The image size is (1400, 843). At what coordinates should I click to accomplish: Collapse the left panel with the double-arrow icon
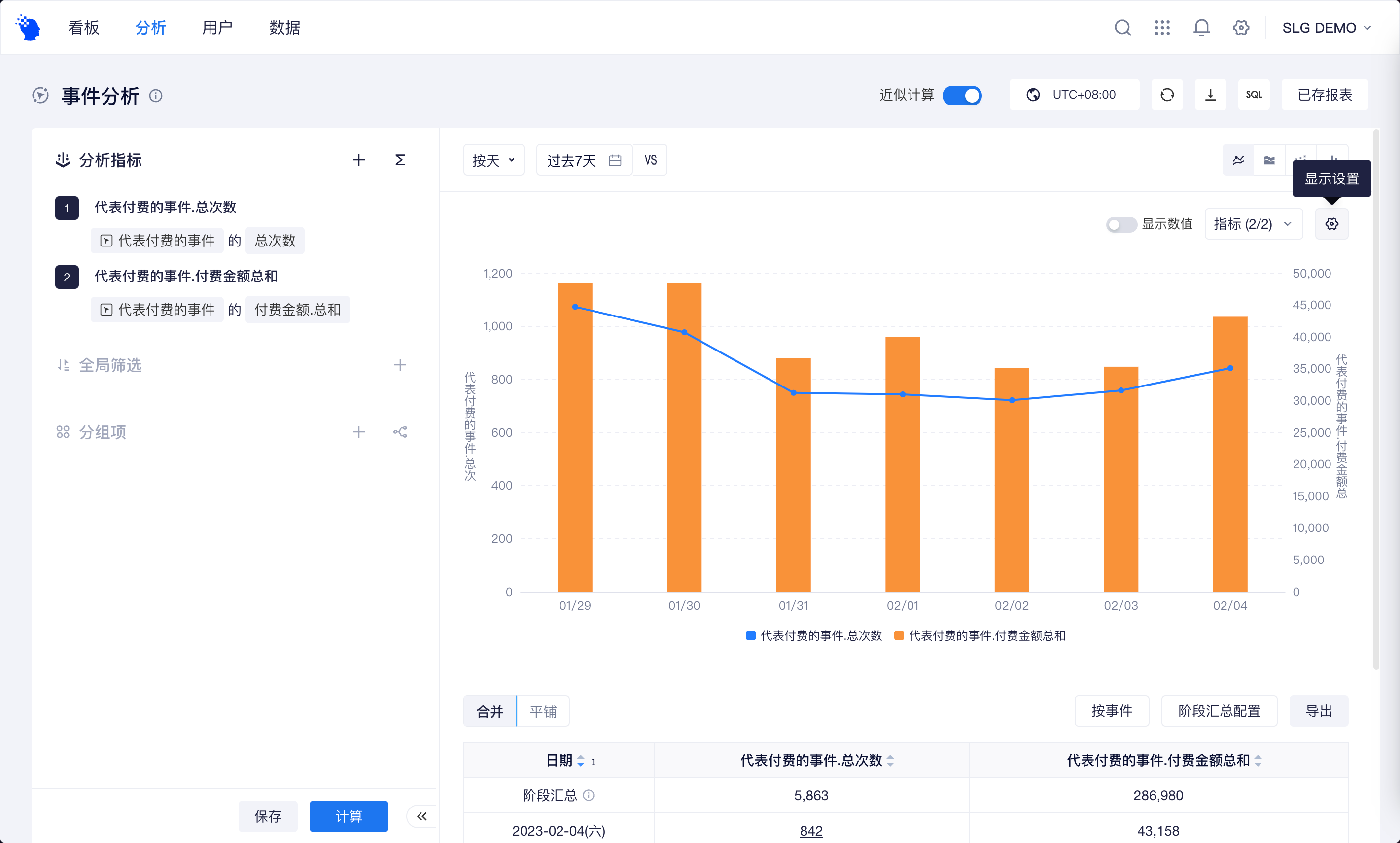[x=421, y=816]
